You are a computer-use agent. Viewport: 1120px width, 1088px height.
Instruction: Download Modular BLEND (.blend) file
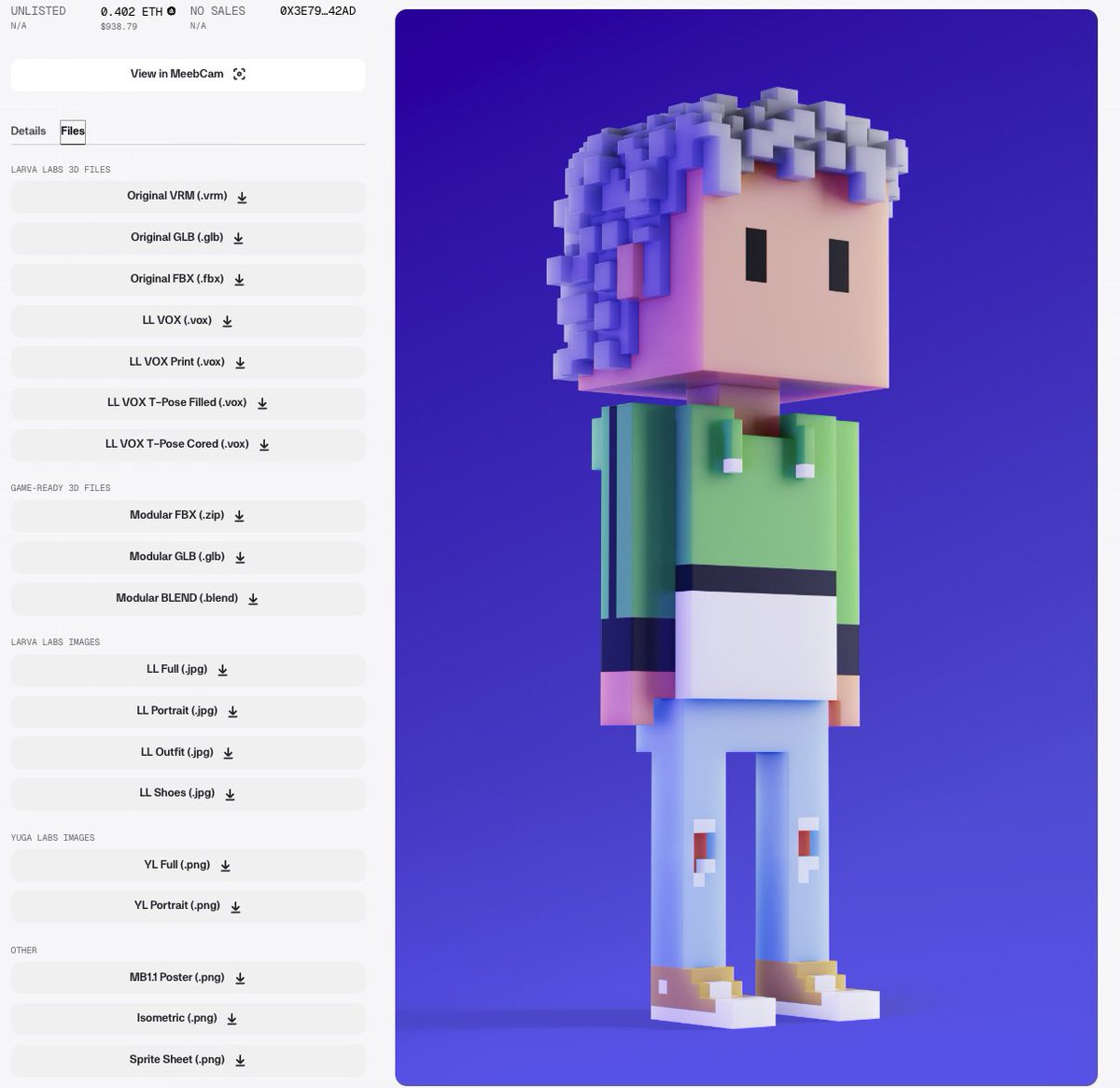pyautogui.click(x=188, y=598)
